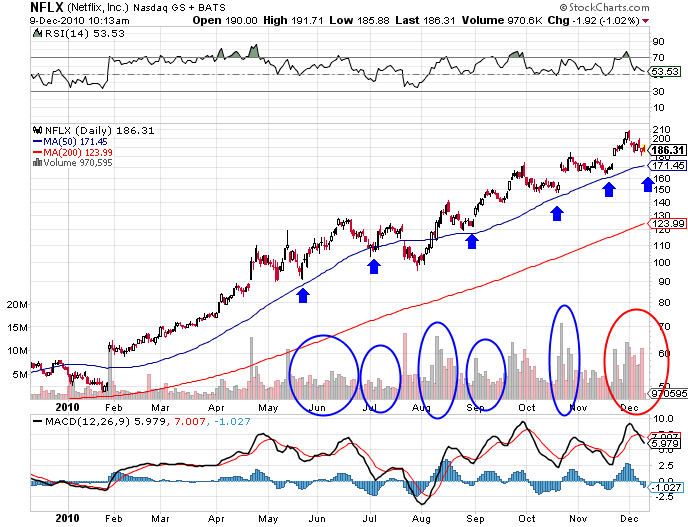Select the blue arrow under mid-November prices

(x=608, y=189)
